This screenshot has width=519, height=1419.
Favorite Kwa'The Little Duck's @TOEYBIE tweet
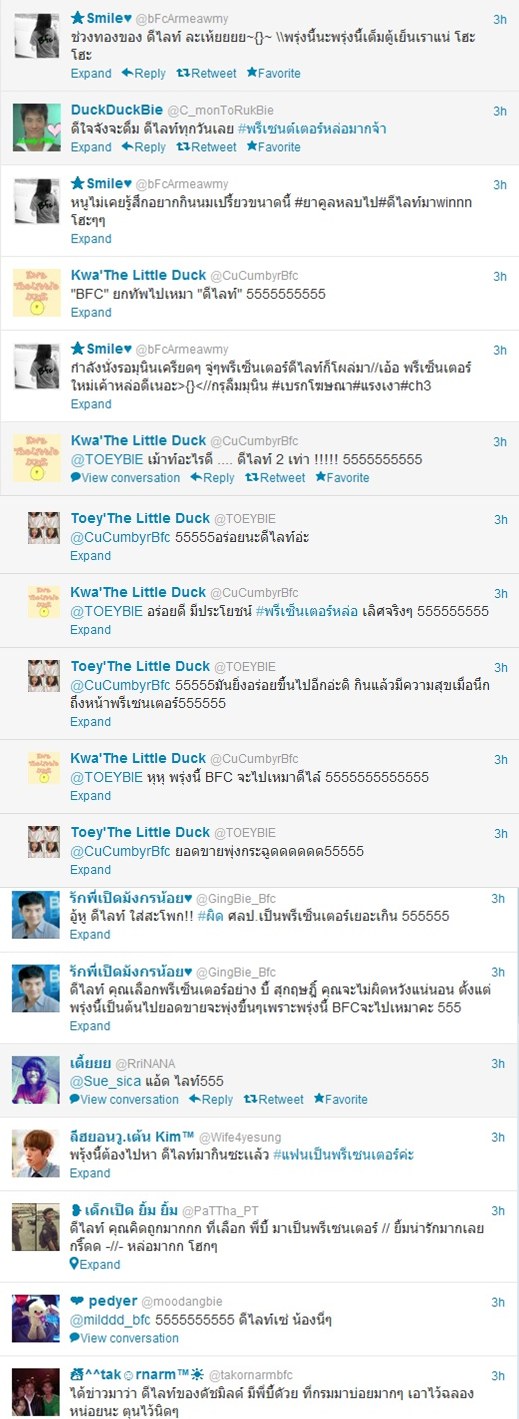tap(342, 477)
